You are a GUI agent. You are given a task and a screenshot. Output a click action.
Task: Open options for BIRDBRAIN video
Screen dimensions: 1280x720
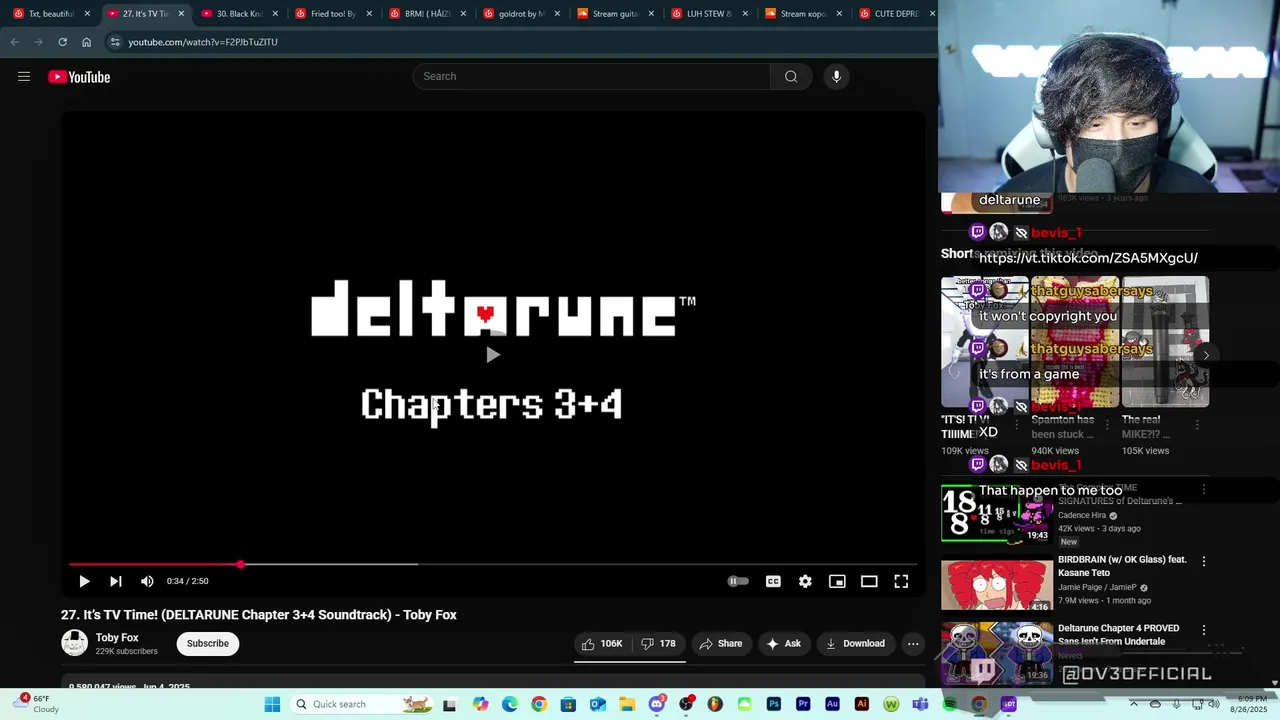(x=1204, y=562)
